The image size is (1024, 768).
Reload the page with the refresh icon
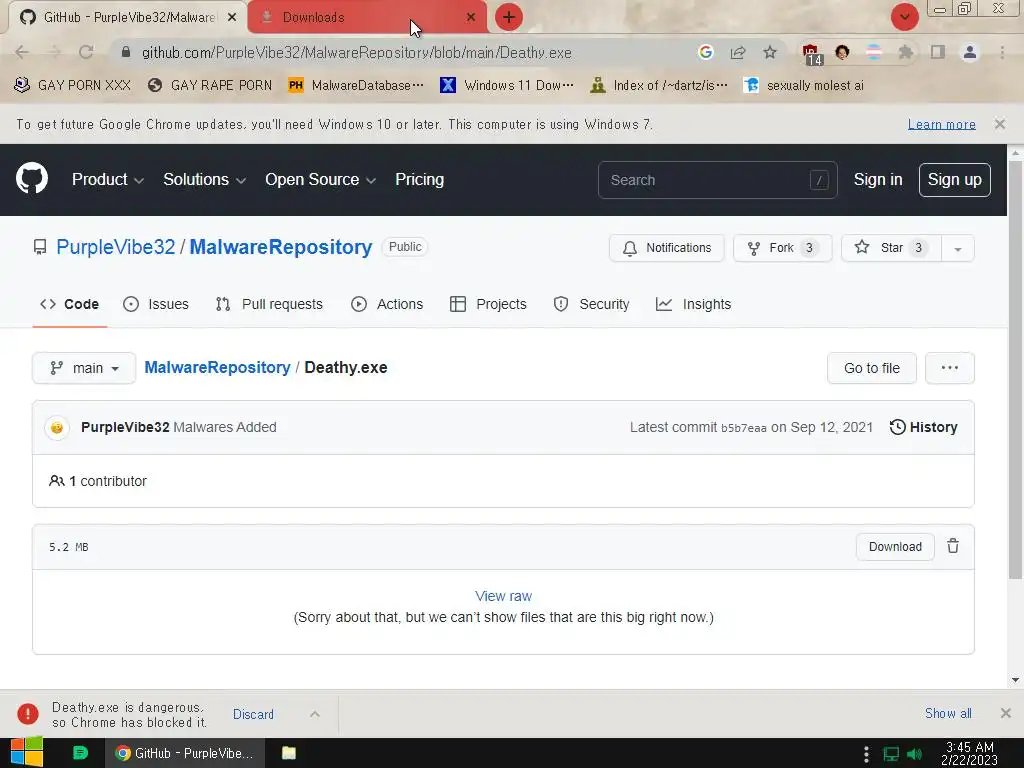86,52
